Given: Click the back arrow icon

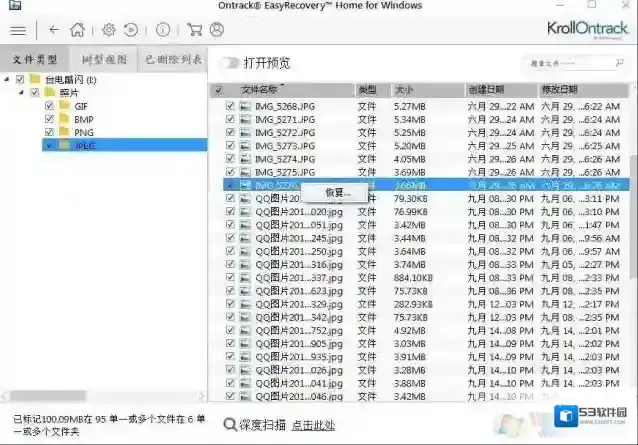Looking at the screenshot, I should (53, 30).
